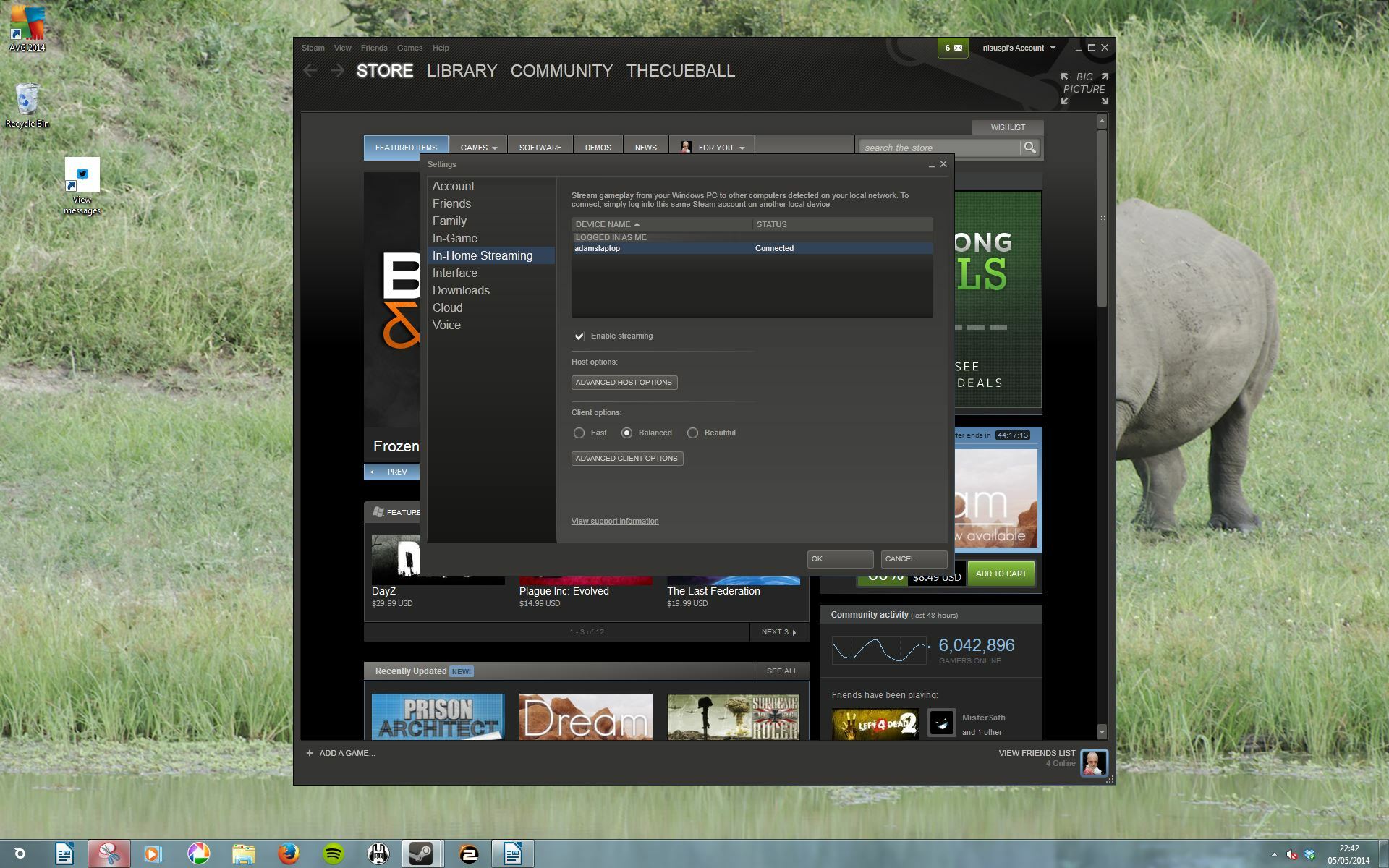
Task: Confirm settings with OK button
Action: coord(840,558)
